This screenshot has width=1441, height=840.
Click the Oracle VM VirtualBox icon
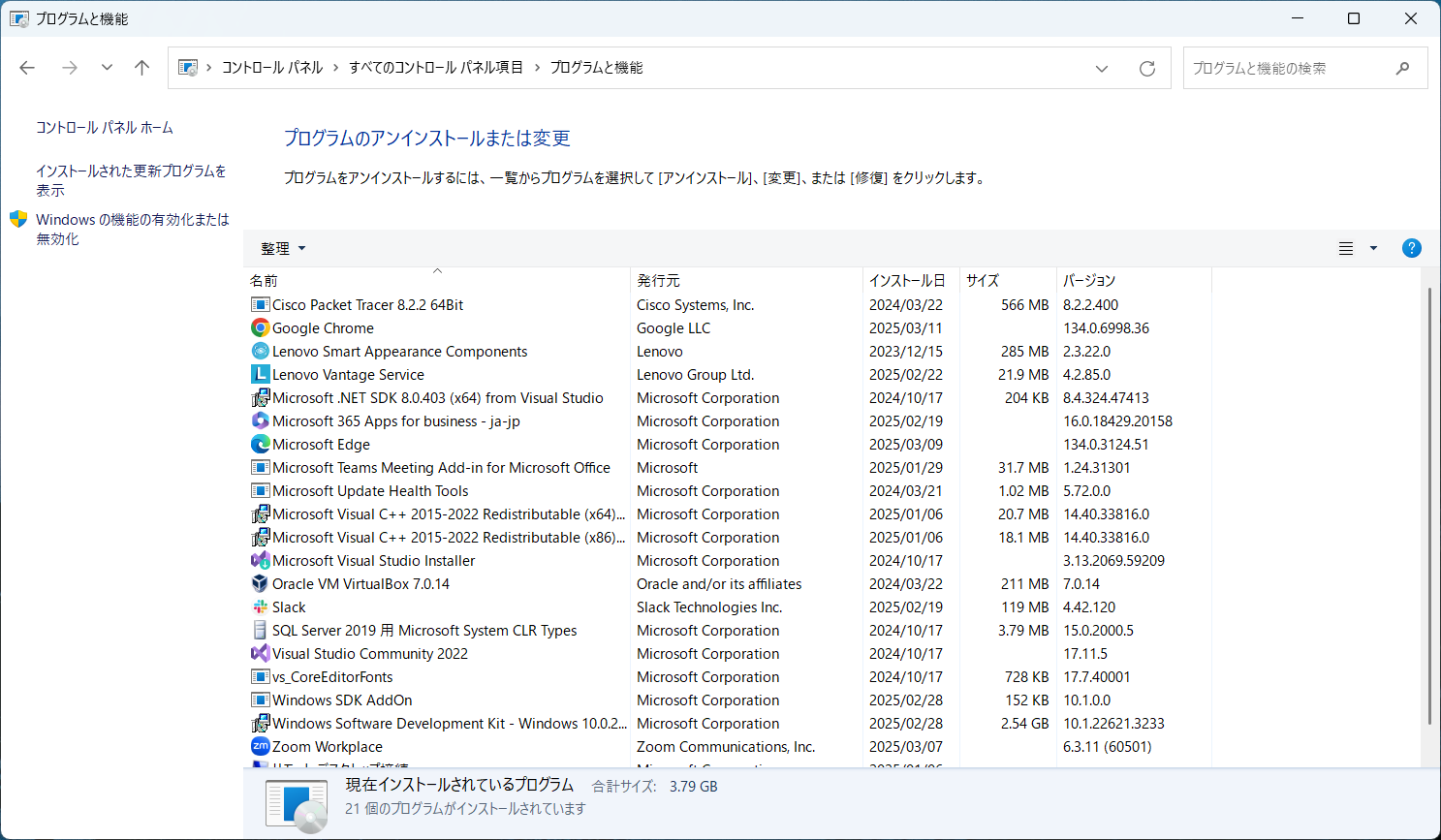point(260,584)
